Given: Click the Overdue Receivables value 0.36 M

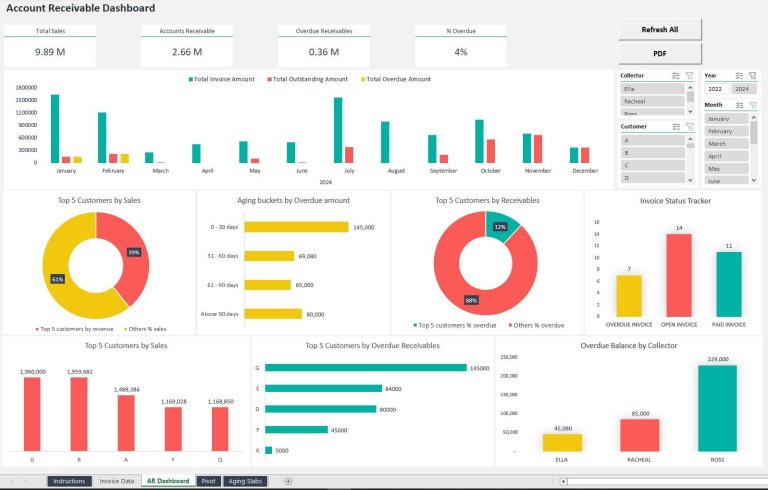Looking at the screenshot, I should pyautogui.click(x=324, y=52).
